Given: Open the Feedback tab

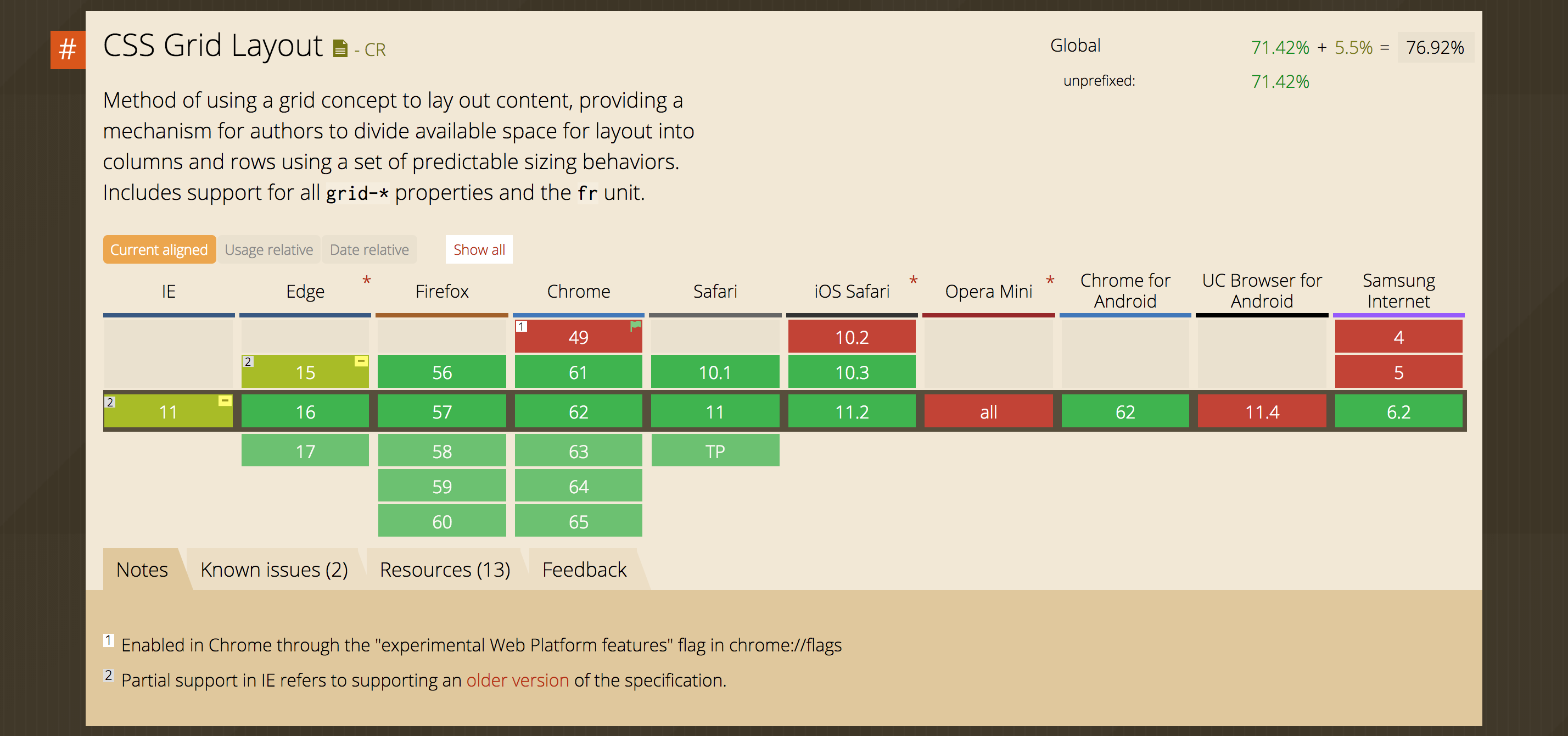Looking at the screenshot, I should click(x=584, y=569).
